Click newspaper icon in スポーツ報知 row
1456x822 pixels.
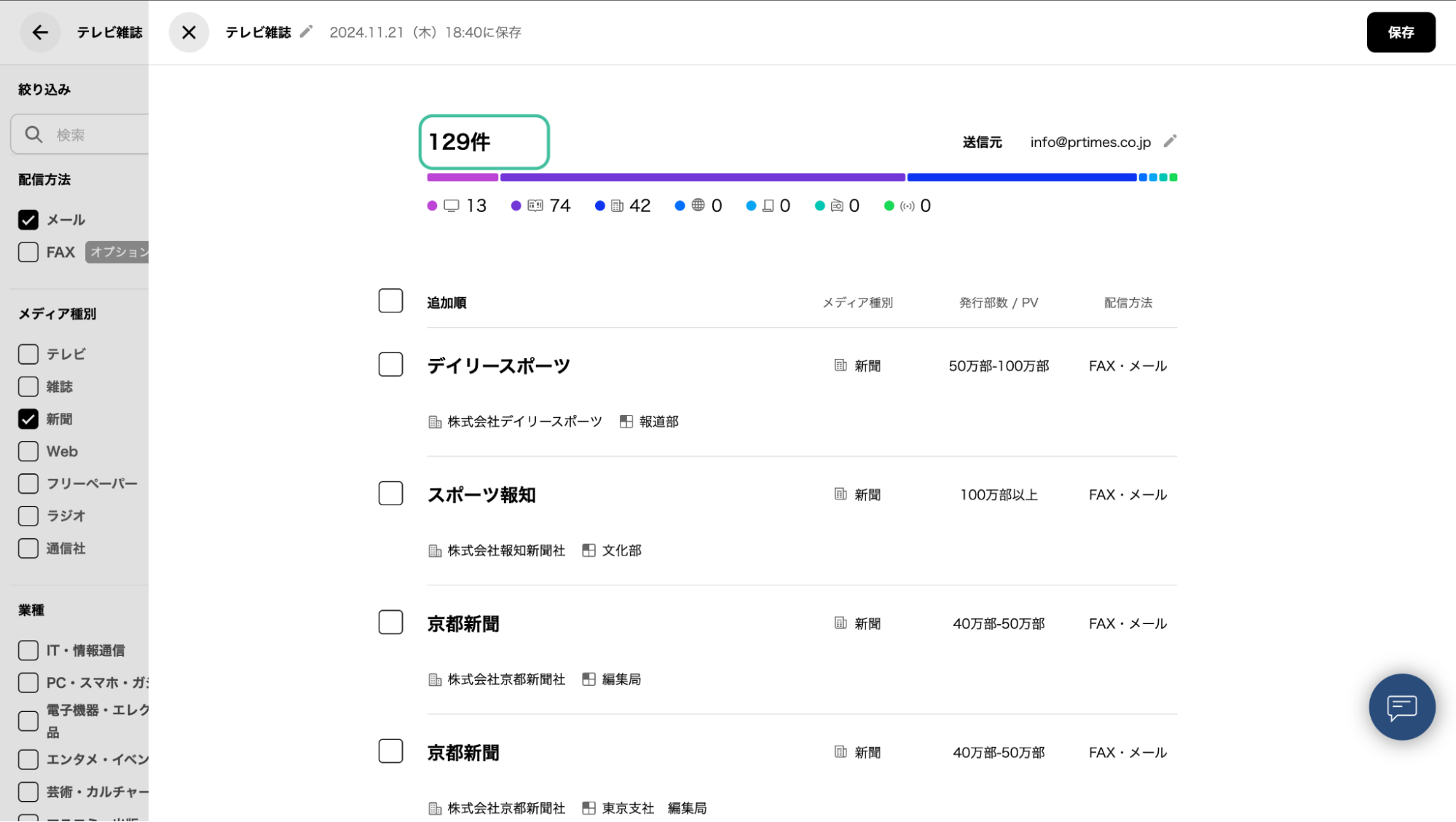(x=841, y=494)
